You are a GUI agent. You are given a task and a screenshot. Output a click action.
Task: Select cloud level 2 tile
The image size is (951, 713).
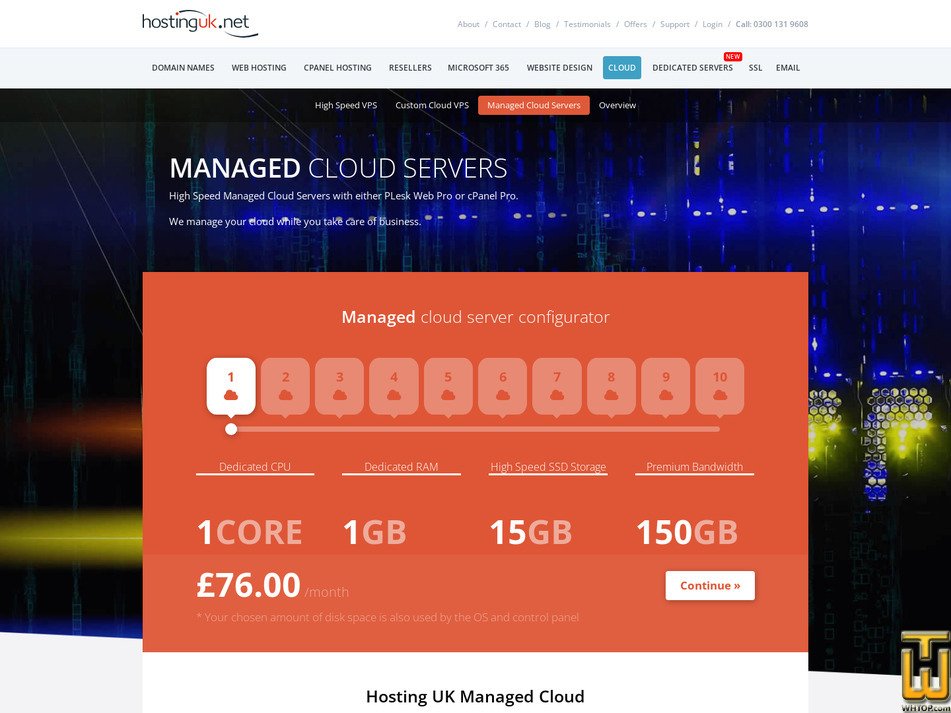coord(285,386)
